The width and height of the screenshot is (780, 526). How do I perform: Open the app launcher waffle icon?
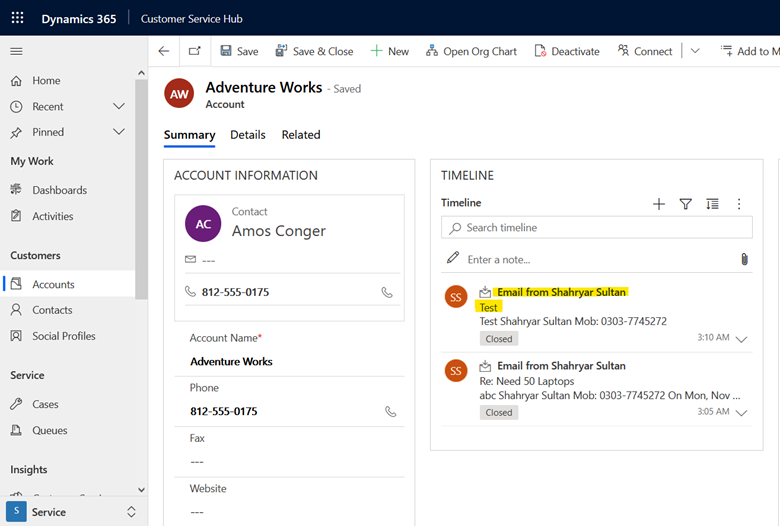tap(17, 18)
